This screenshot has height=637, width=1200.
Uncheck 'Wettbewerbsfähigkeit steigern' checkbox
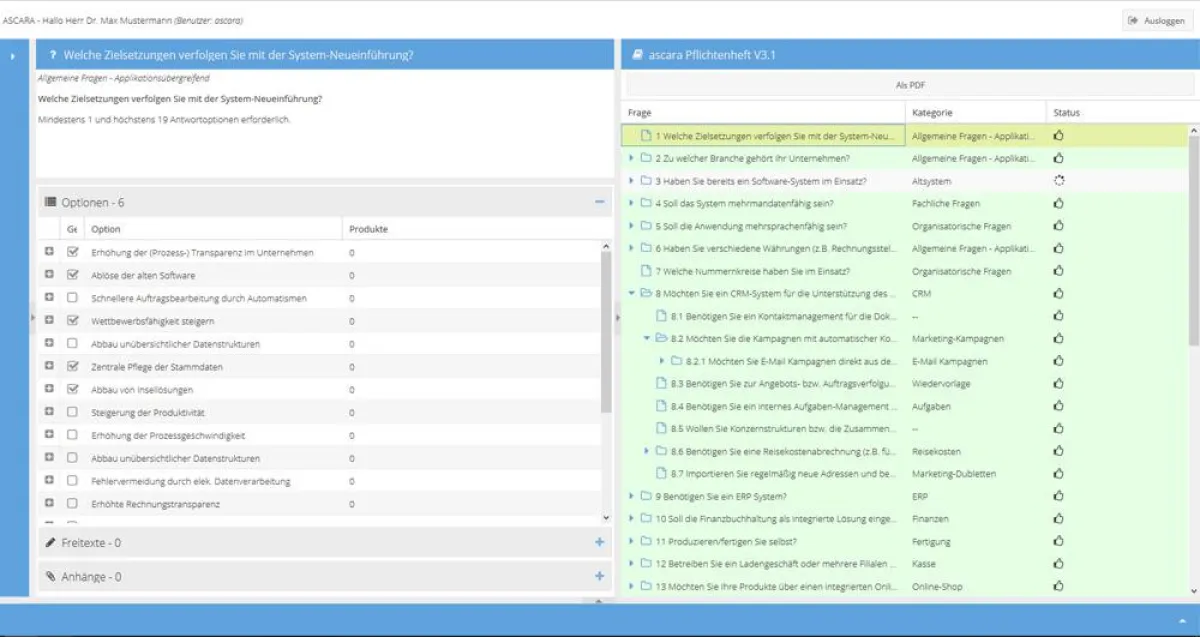[x=72, y=321]
